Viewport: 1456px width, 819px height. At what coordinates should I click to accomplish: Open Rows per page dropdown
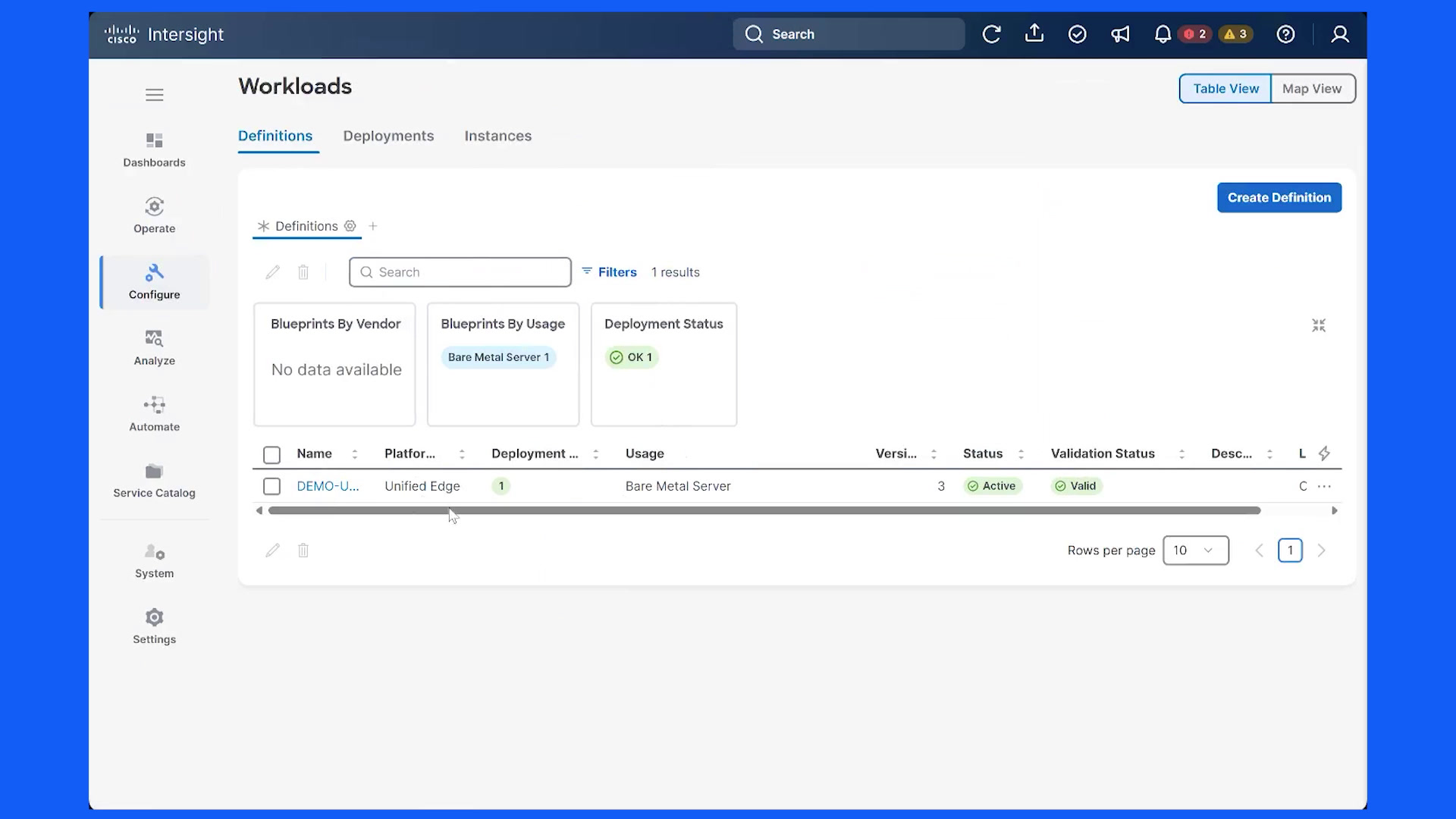[x=1195, y=551]
